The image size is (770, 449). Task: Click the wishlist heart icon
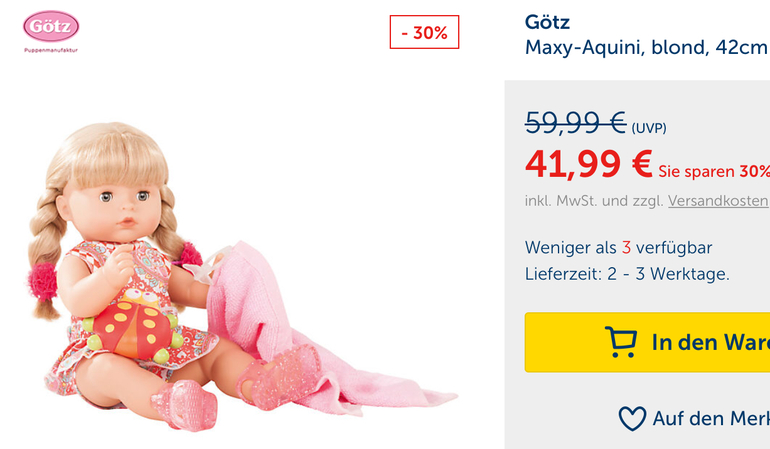click(x=632, y=419)
